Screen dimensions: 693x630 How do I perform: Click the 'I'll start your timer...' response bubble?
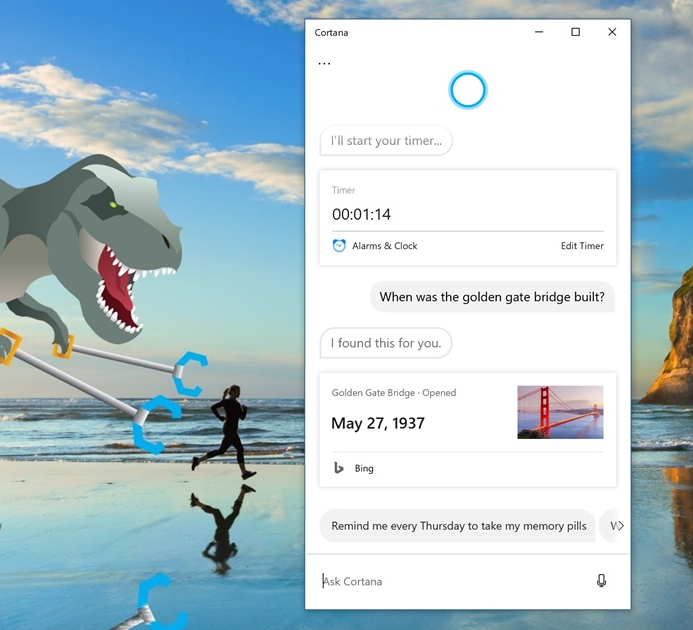[x=386, y=141]
